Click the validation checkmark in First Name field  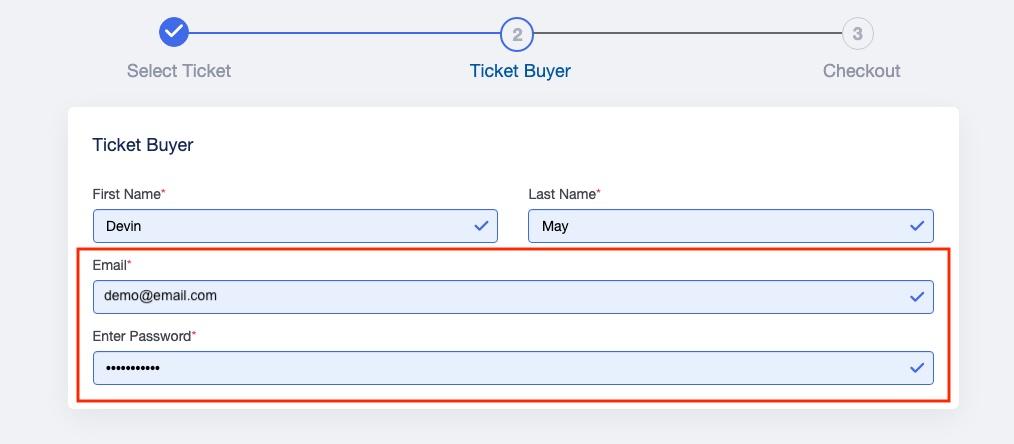(481, 226)
